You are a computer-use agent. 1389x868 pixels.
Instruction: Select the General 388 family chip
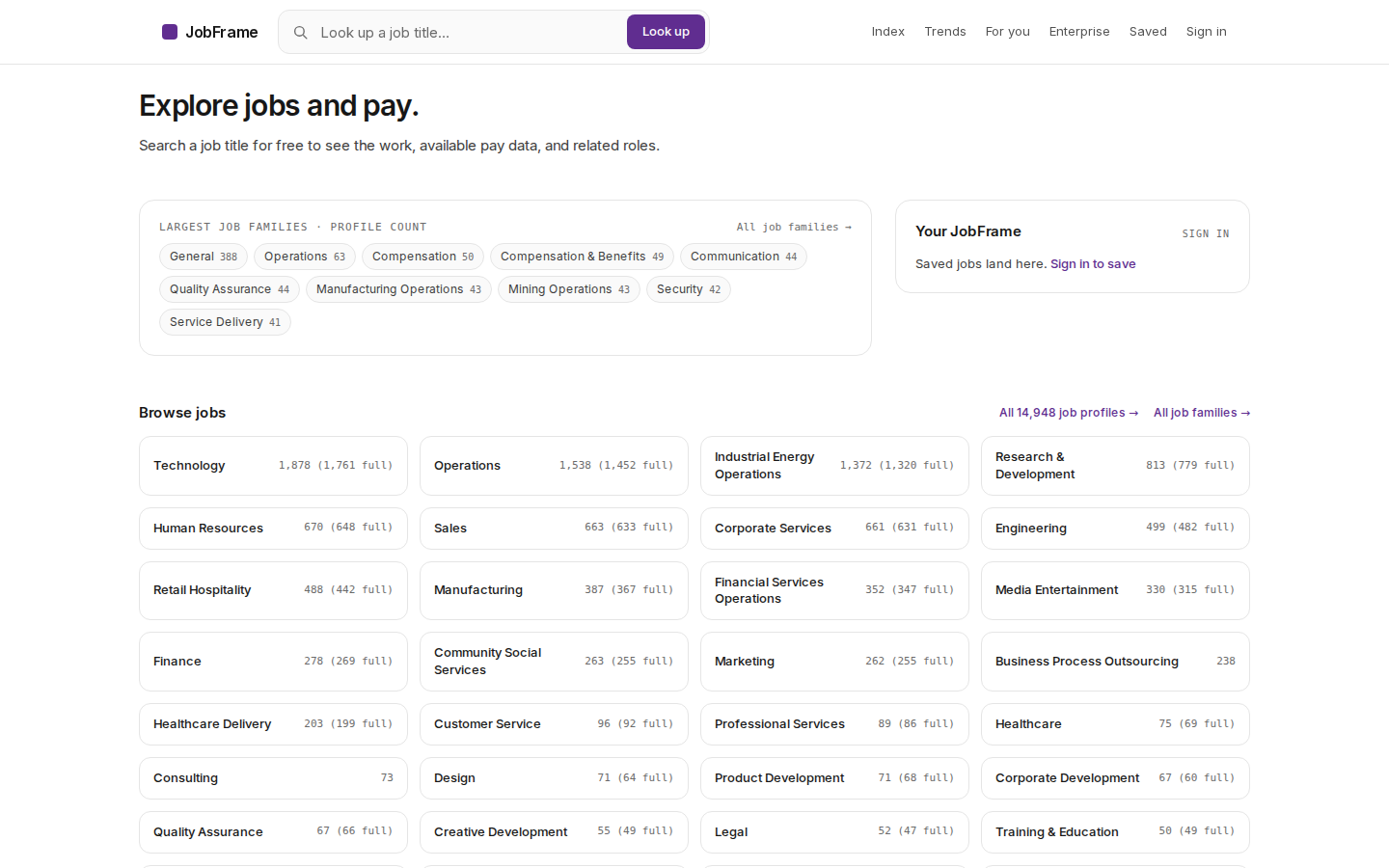click(x=204, y=257)
